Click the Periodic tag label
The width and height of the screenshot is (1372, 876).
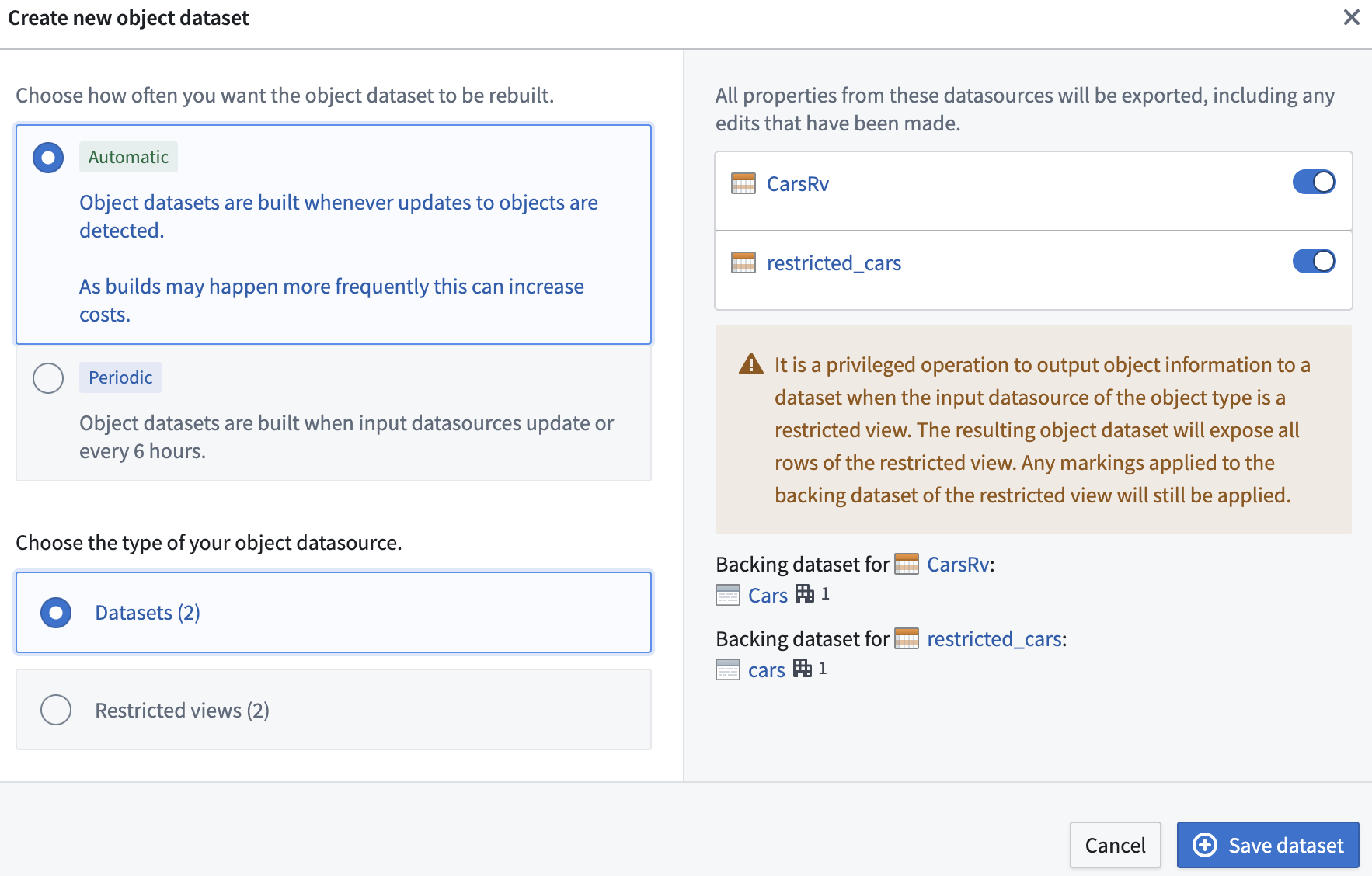[x=120, y=377]
